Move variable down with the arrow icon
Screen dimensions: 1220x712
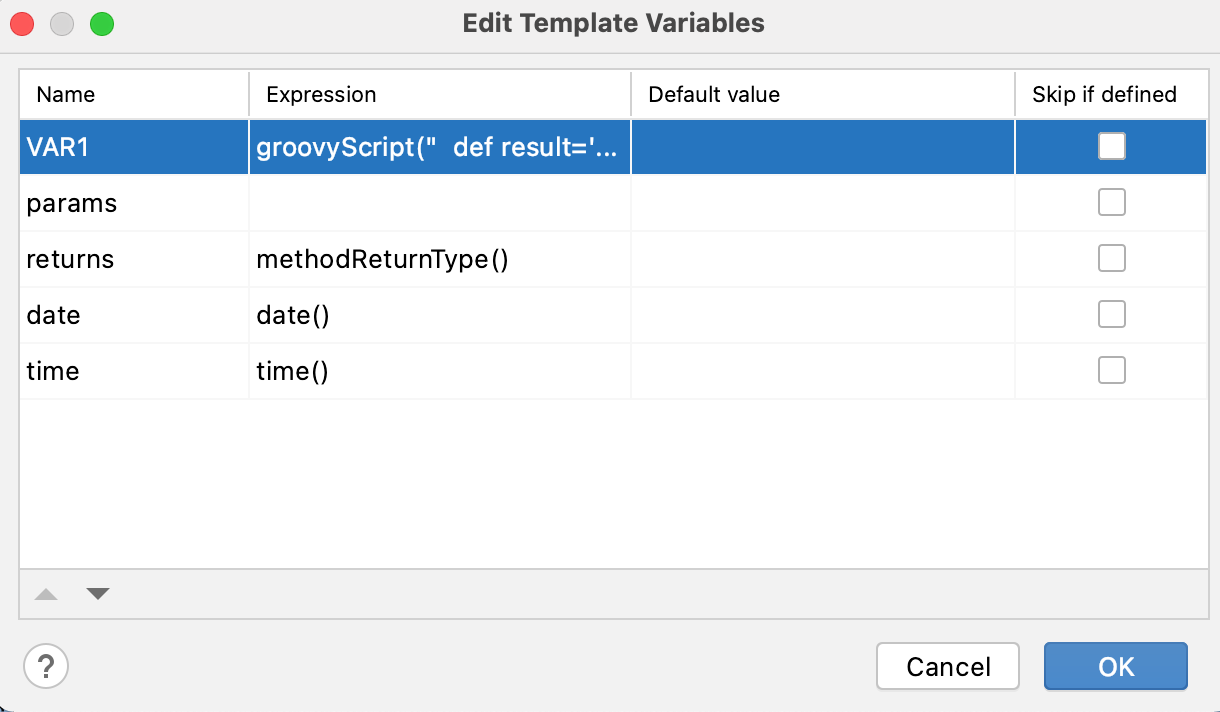[x=97, y=594]
